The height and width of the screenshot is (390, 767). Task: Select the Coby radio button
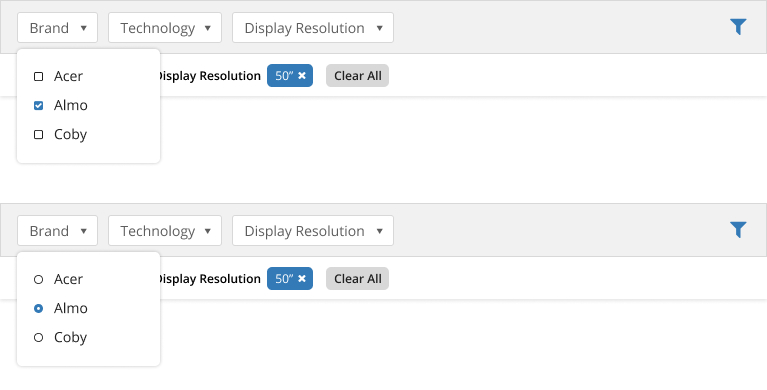click(38, 338)
